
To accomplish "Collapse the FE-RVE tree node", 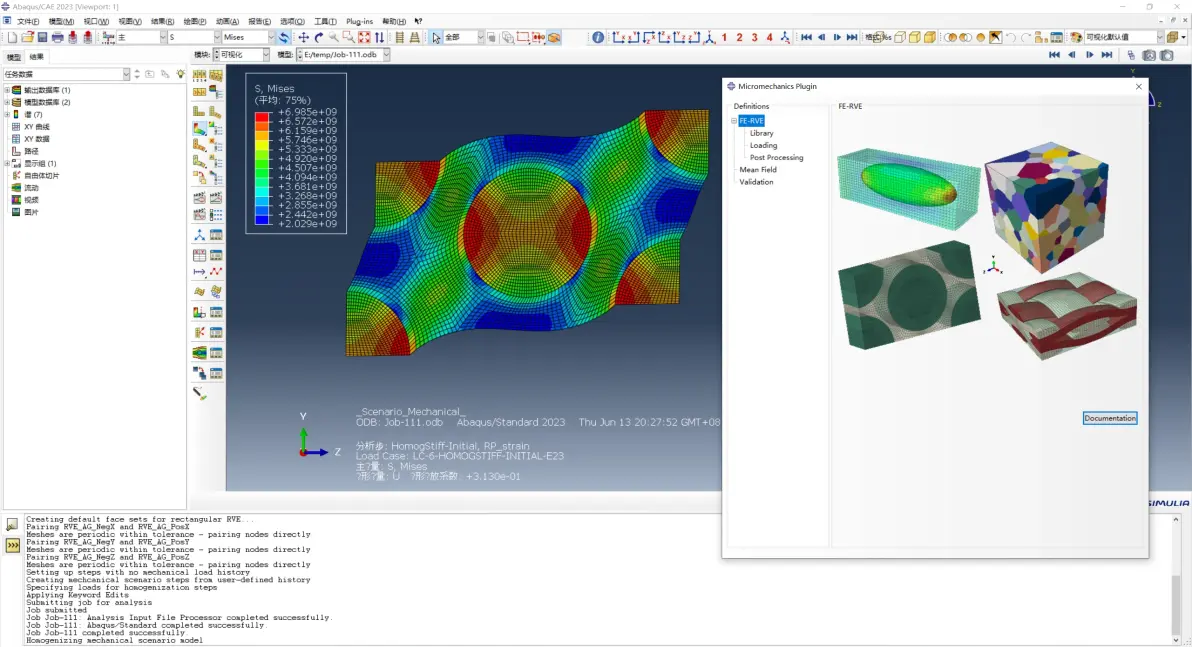I will tap(734, 121).
